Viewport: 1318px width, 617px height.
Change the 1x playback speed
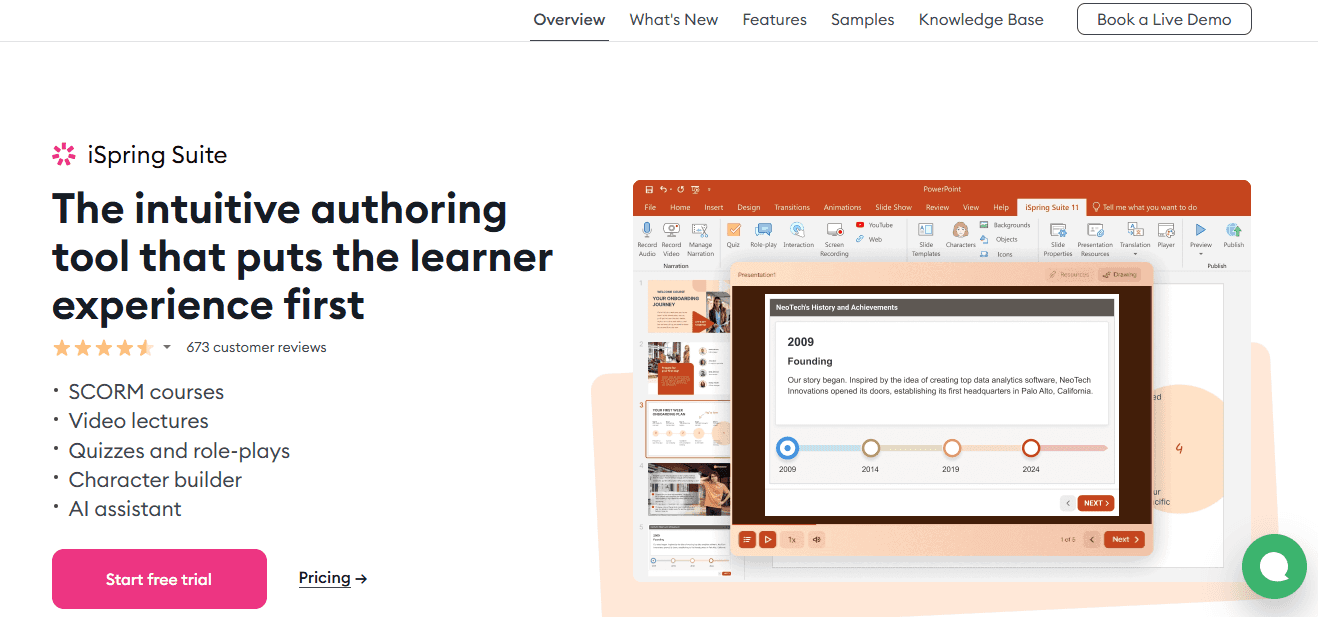(x=792, y=539)
